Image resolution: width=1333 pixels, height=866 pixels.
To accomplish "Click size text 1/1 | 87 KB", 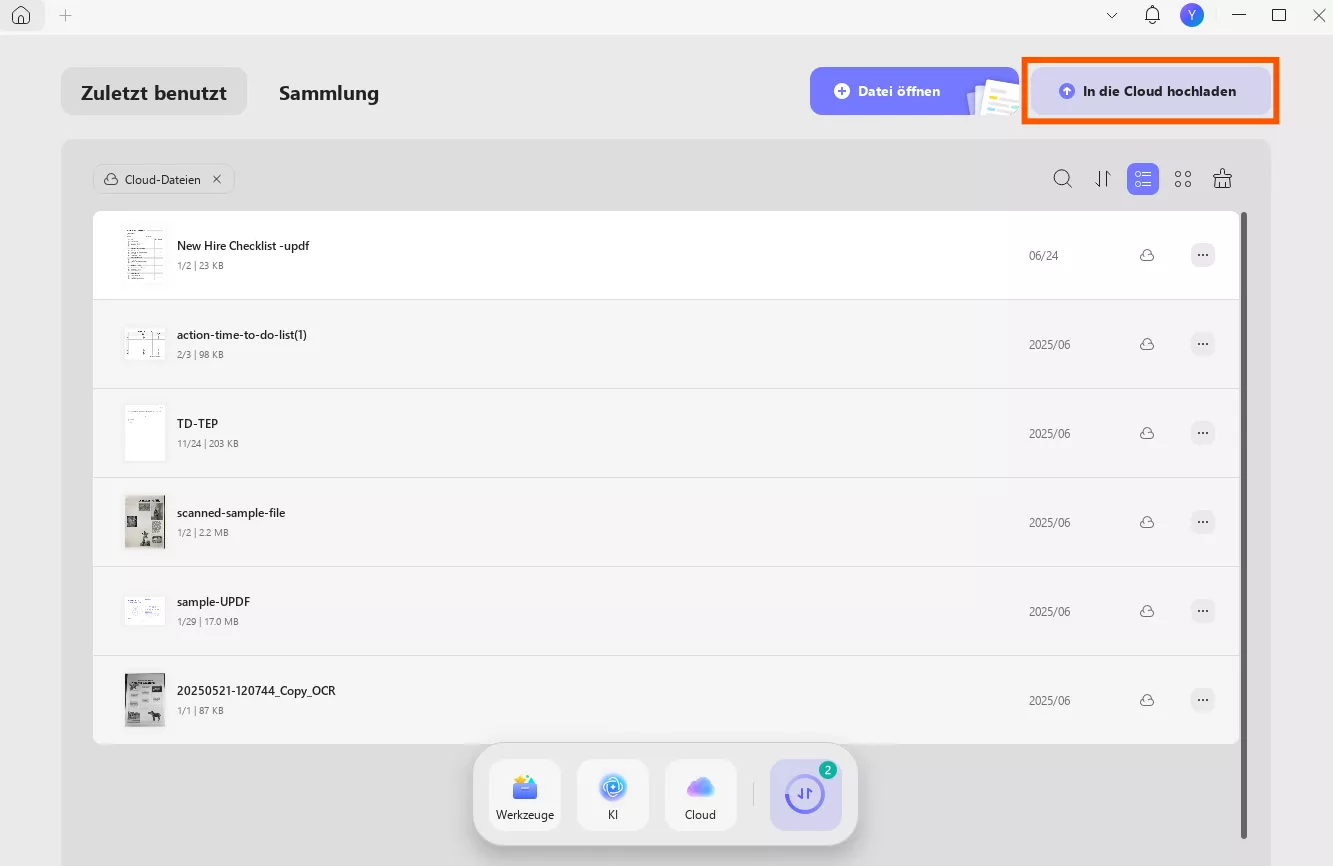I will click(x=200, y=711).
